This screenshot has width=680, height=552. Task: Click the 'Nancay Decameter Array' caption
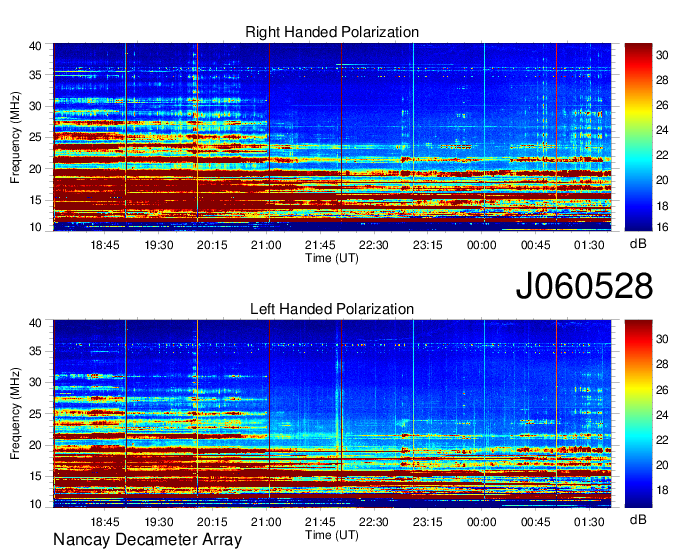point(147,540)
